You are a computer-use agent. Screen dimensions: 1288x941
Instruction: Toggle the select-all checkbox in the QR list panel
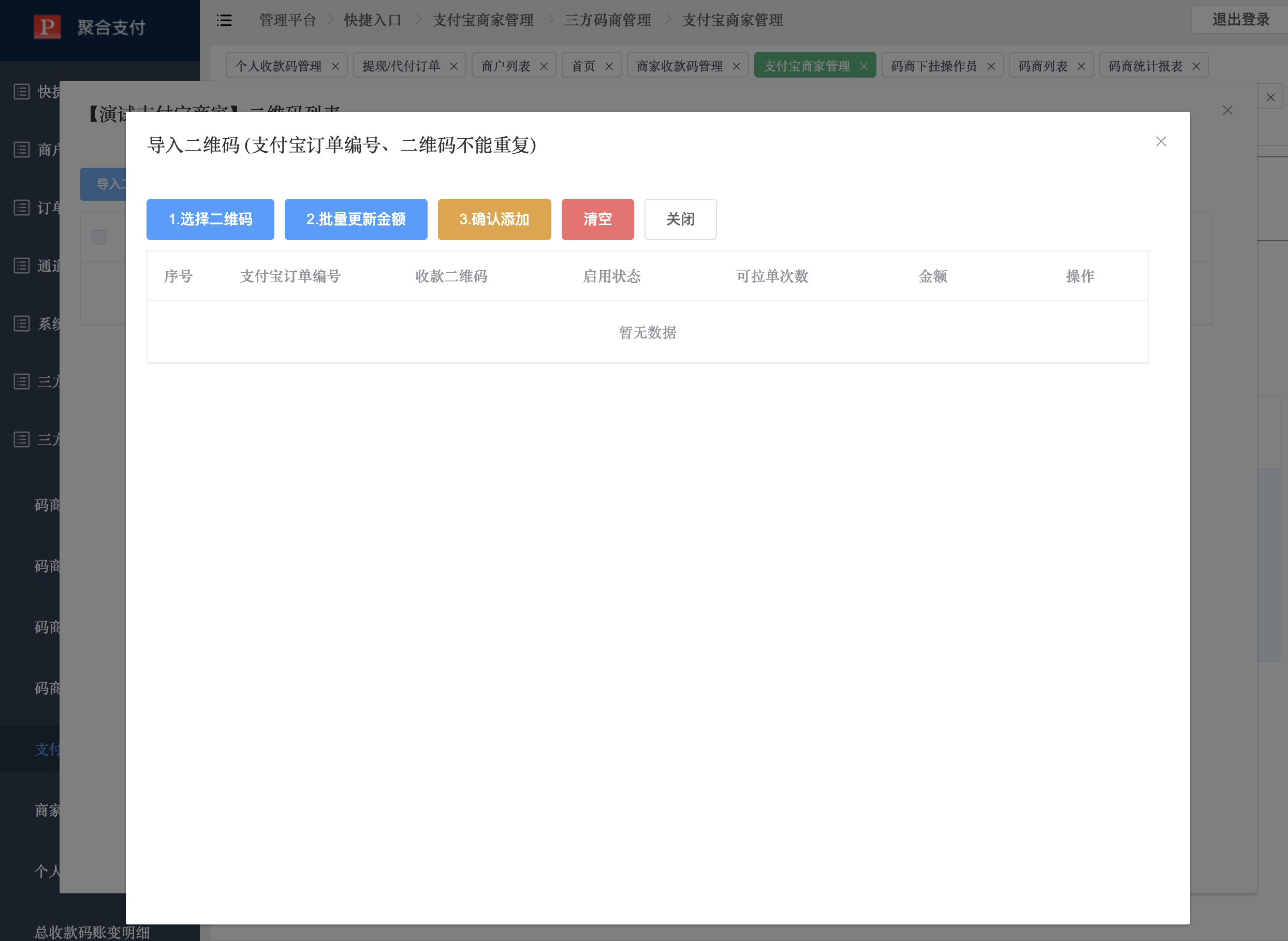point(98,237)
